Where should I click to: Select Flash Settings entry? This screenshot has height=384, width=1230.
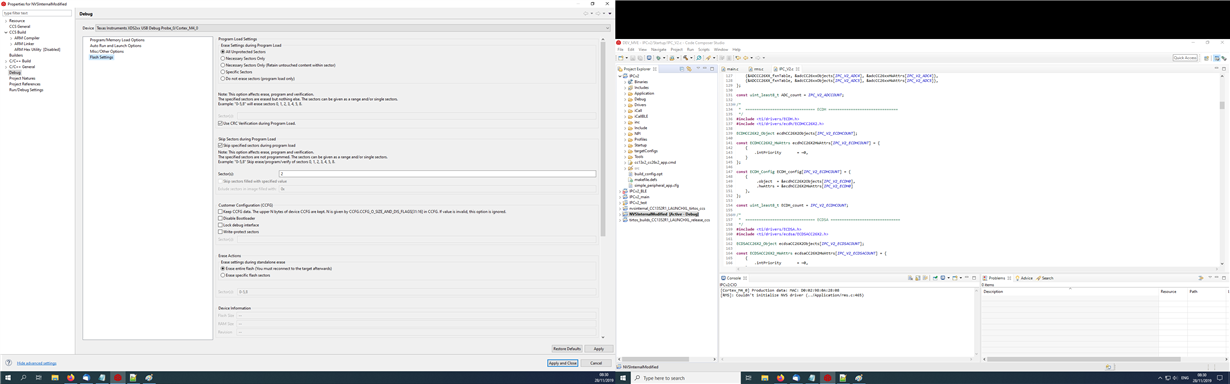point(101,57)
